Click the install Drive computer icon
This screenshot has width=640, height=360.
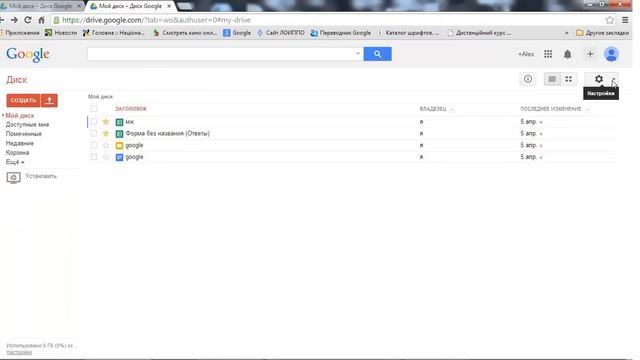13,178
